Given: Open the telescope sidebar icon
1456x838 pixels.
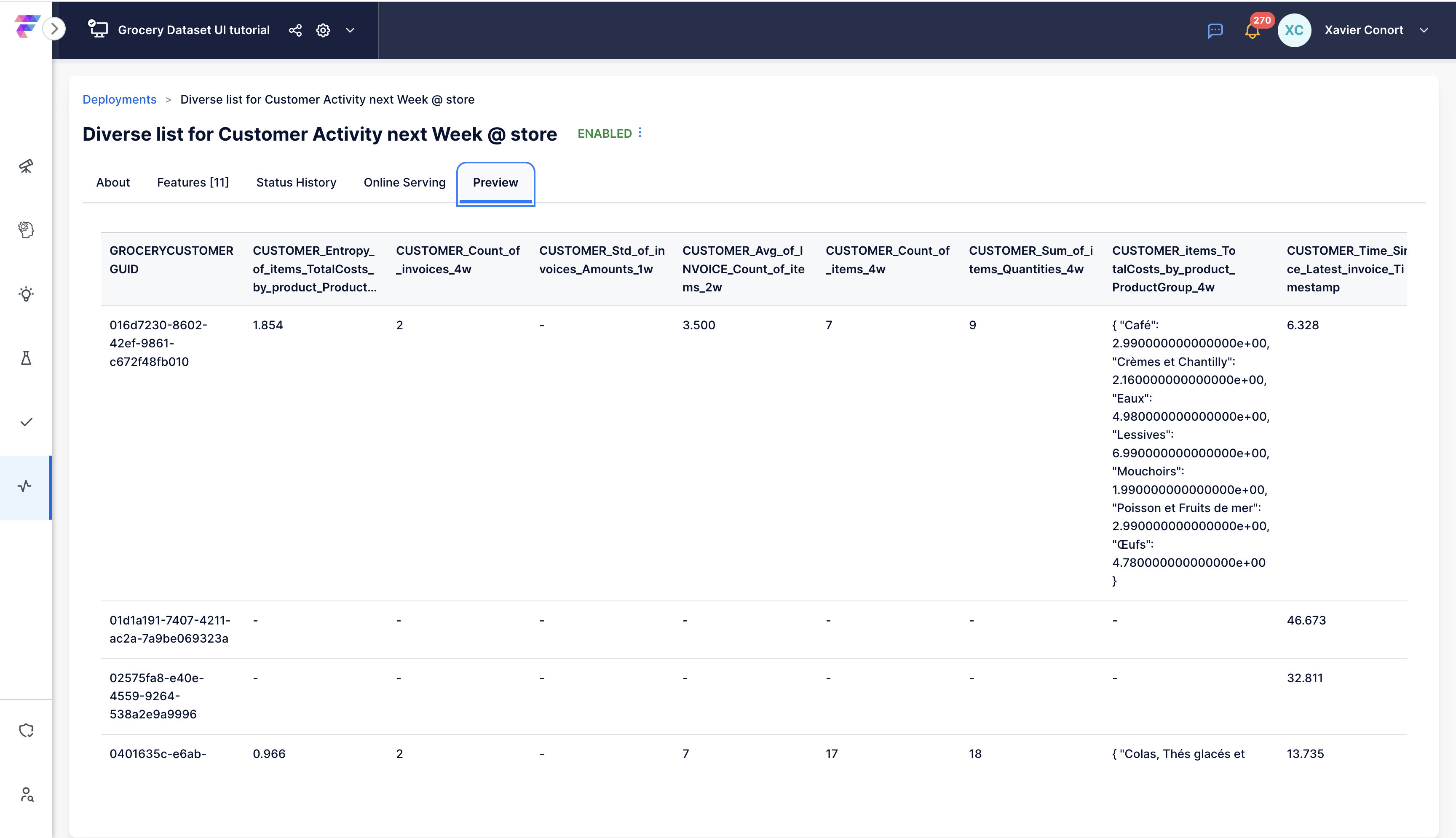Looking at the screenshot, I should point(26,166).
